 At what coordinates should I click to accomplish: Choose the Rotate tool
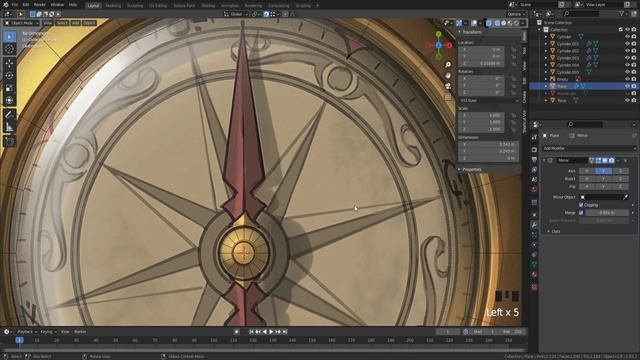coord(9,76)
